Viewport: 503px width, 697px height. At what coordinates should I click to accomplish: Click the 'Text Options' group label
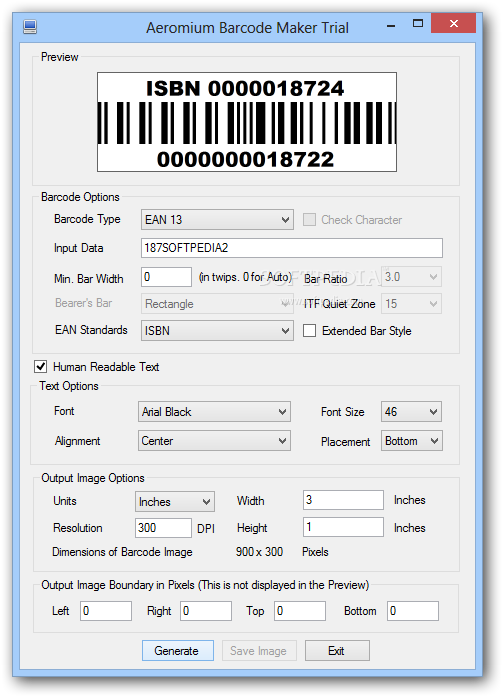pyautogui.click(x=69, y=386)
